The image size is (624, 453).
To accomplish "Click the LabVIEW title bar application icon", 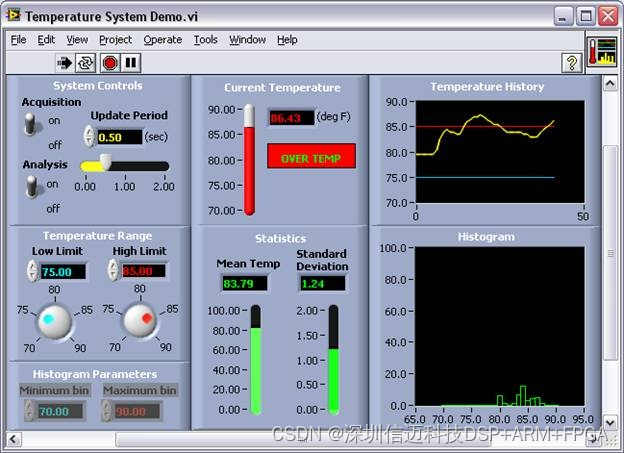I will coord(13,16).
